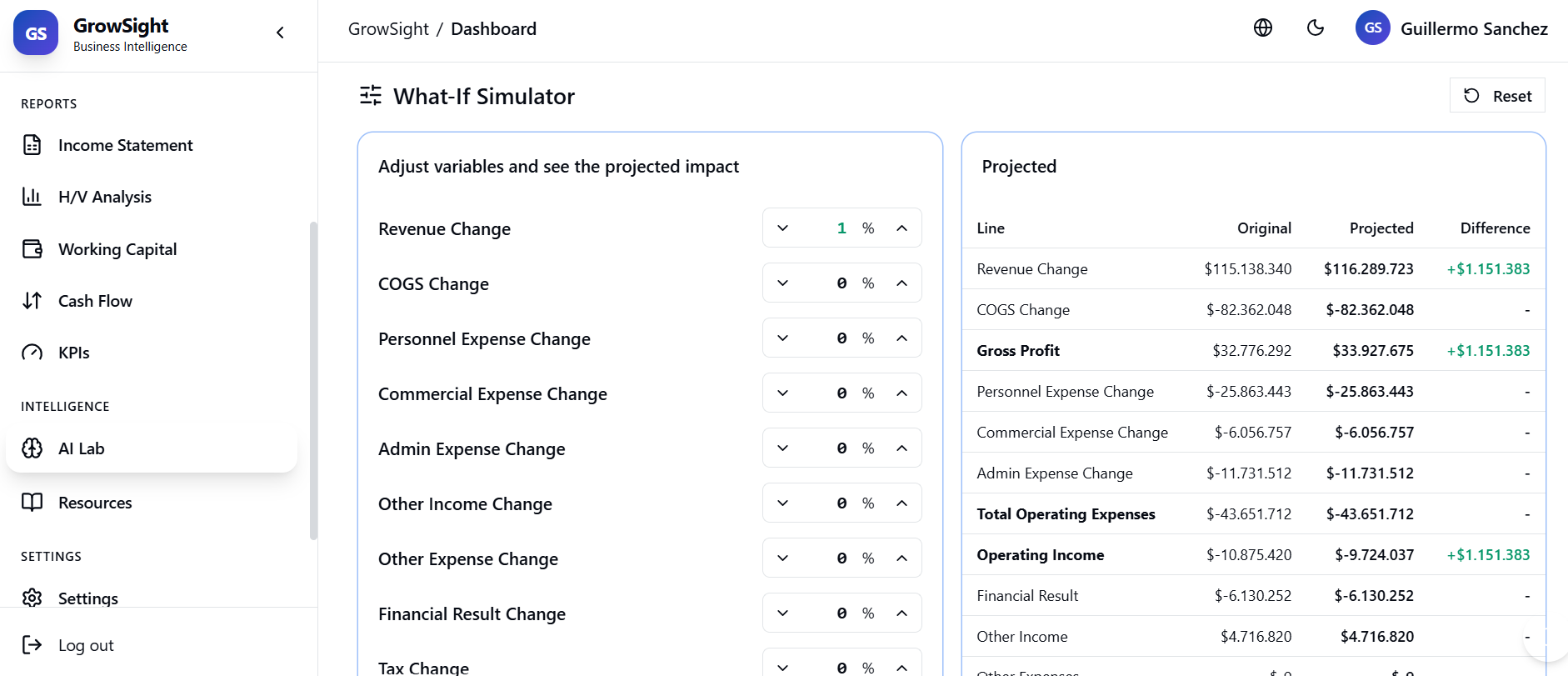Increase Revenue Change percentage

[901, 228]
